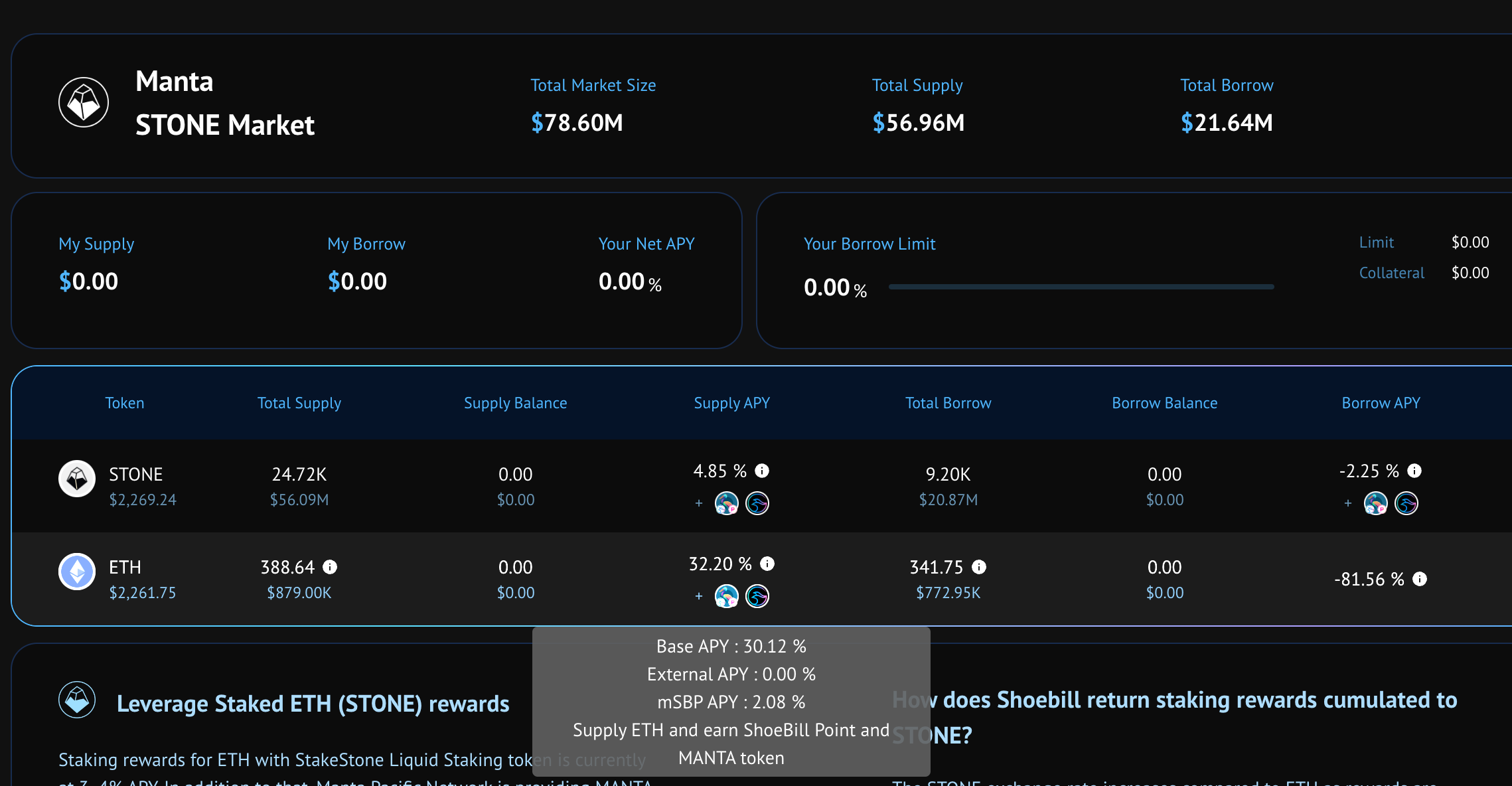Click the Total Borrow column header in table
The image size is (1512, 786).
tap(948, 403)
